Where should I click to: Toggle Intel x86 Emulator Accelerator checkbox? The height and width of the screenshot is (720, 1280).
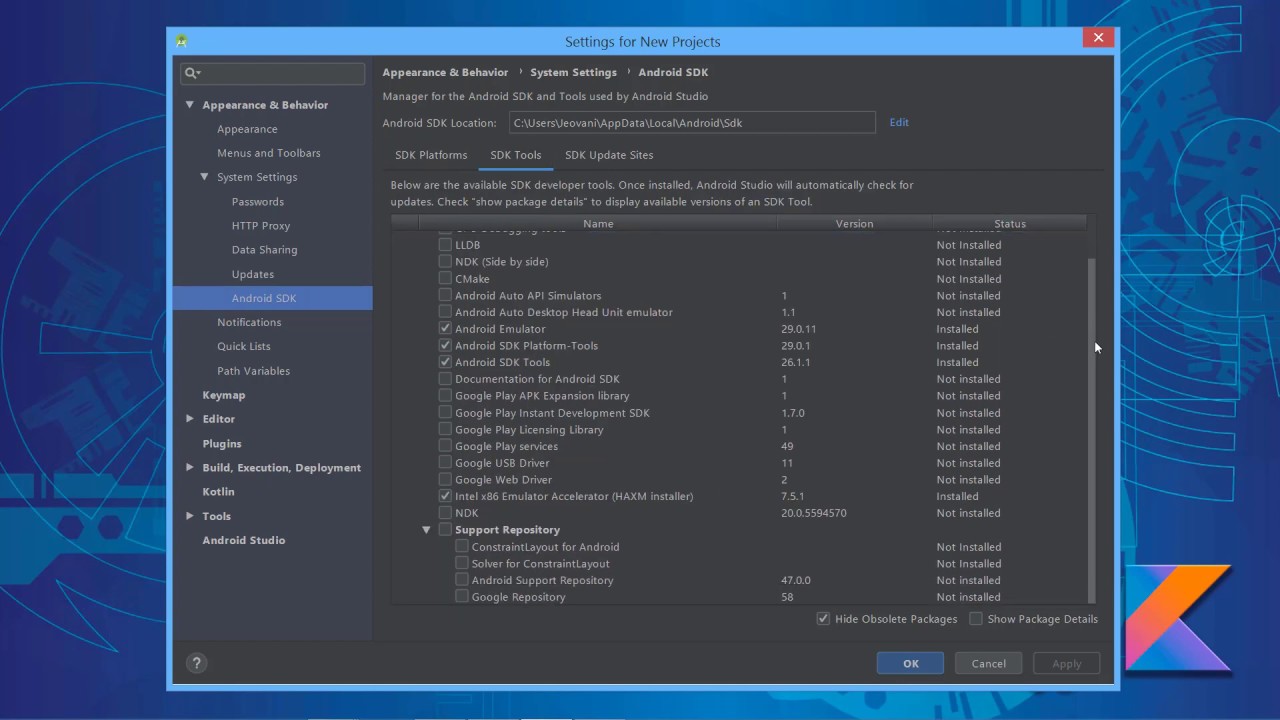pyautogui.click(x=445, y=496)
